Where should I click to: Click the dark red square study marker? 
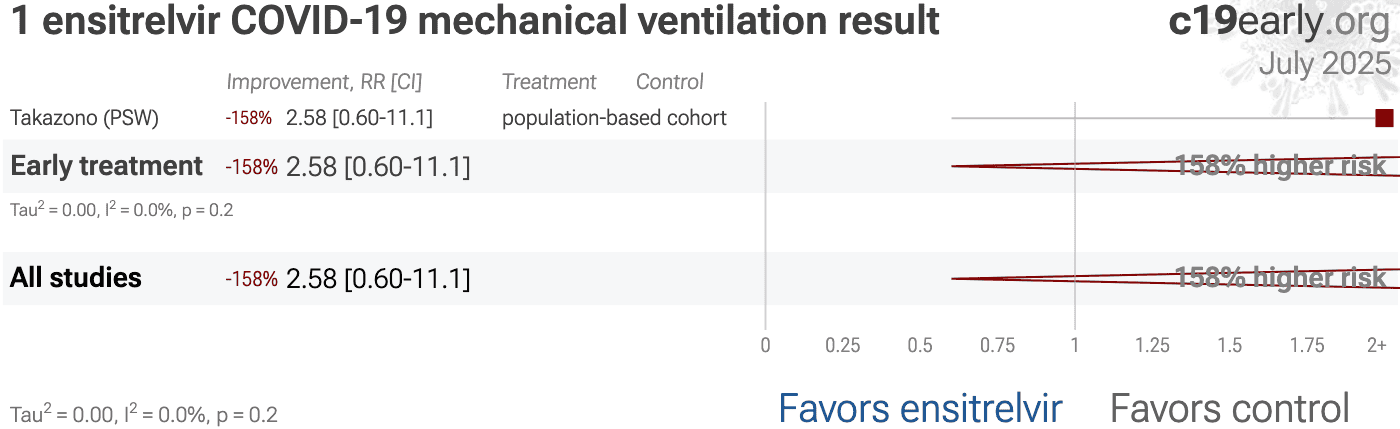click(x=1384, y=118)
